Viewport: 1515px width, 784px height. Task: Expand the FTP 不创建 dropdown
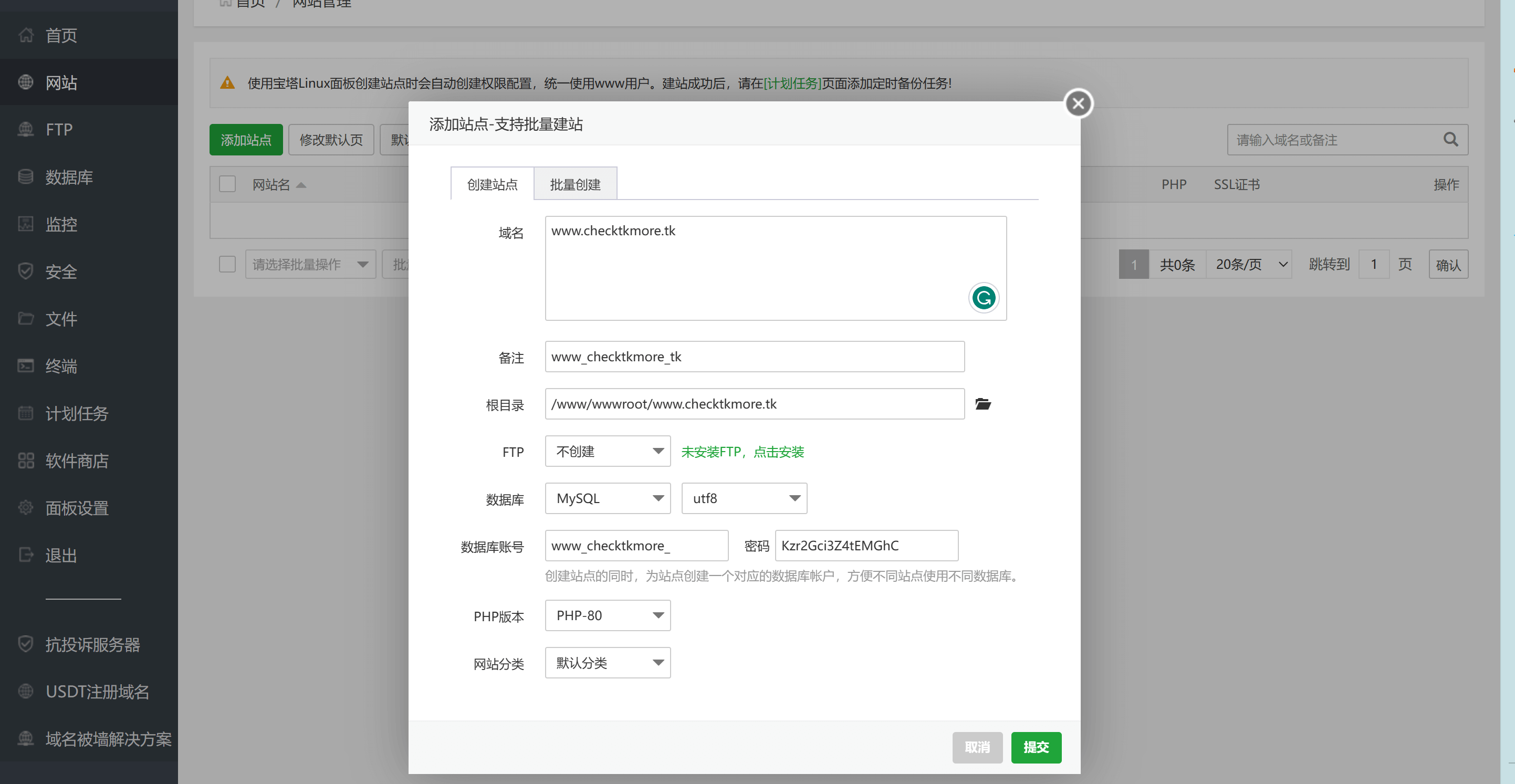tap(608, 451)
